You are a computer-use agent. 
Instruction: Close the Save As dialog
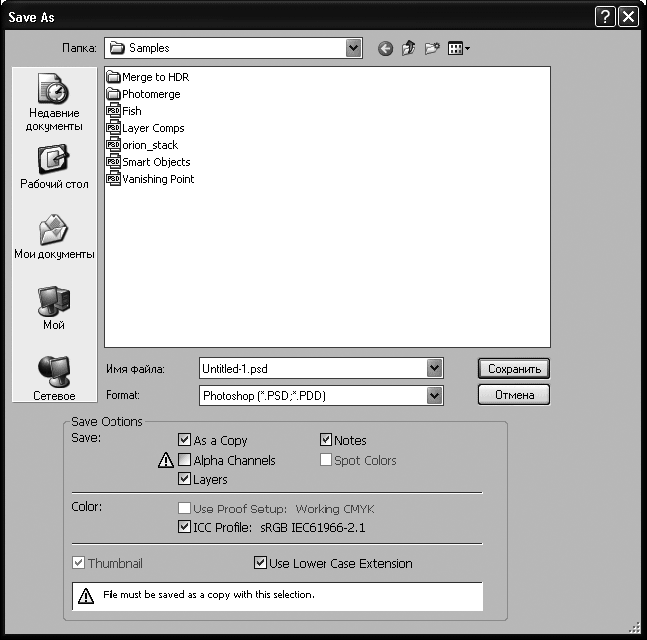coord(628,17)
